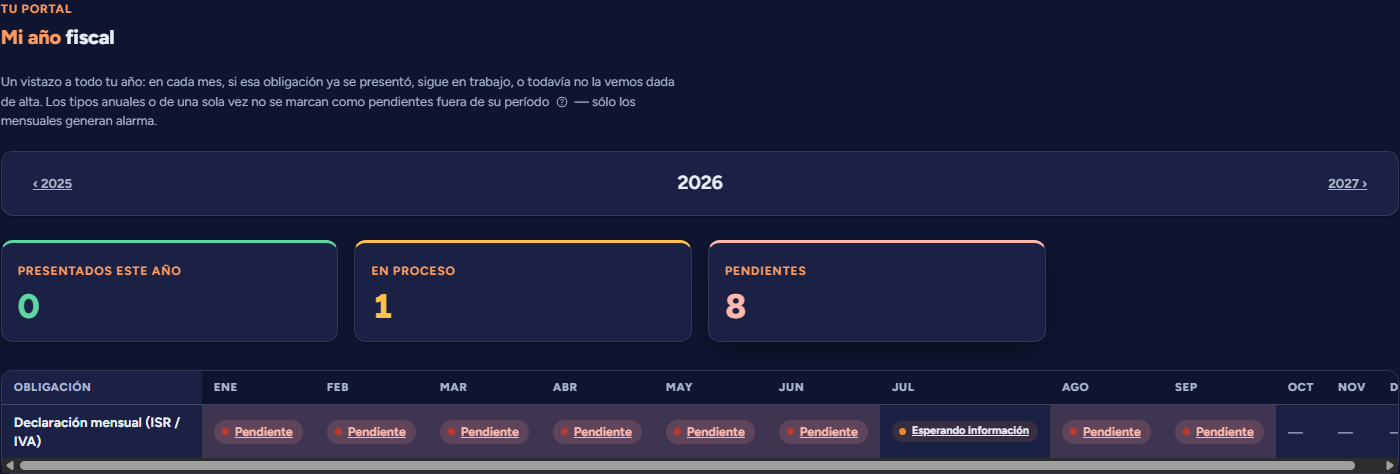1400x474 pixels.
Task: Click the 'En proceso' summary card
Action: 523,291
